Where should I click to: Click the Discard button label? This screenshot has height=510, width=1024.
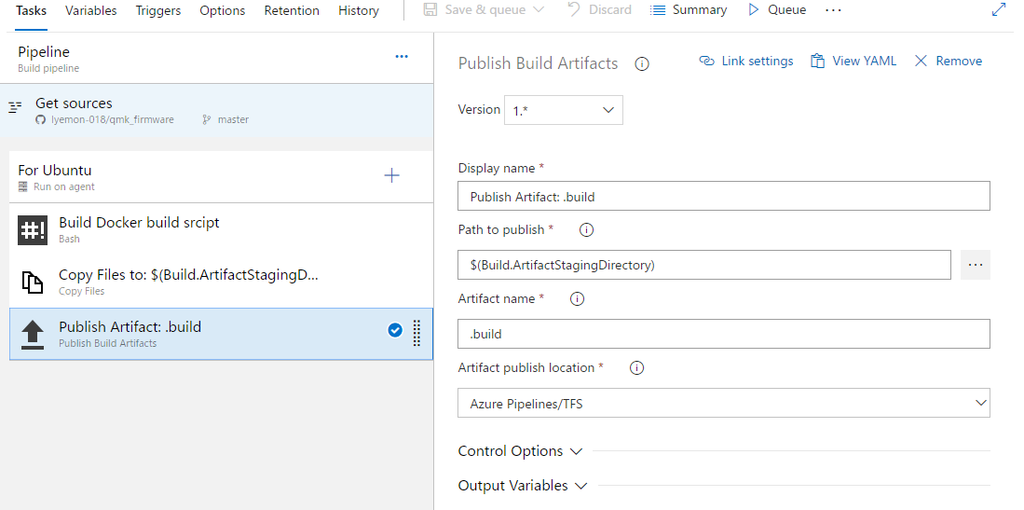[610, 10]
